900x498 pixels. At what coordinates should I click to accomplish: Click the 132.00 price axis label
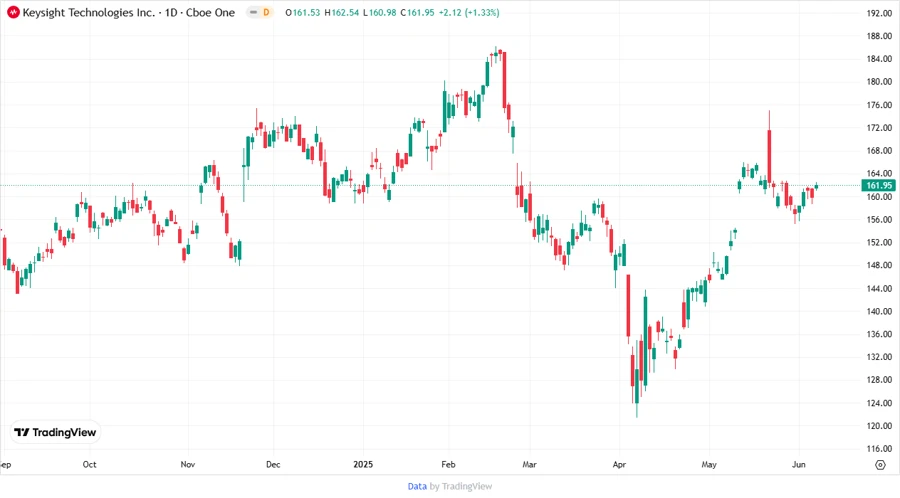point(879,357)
